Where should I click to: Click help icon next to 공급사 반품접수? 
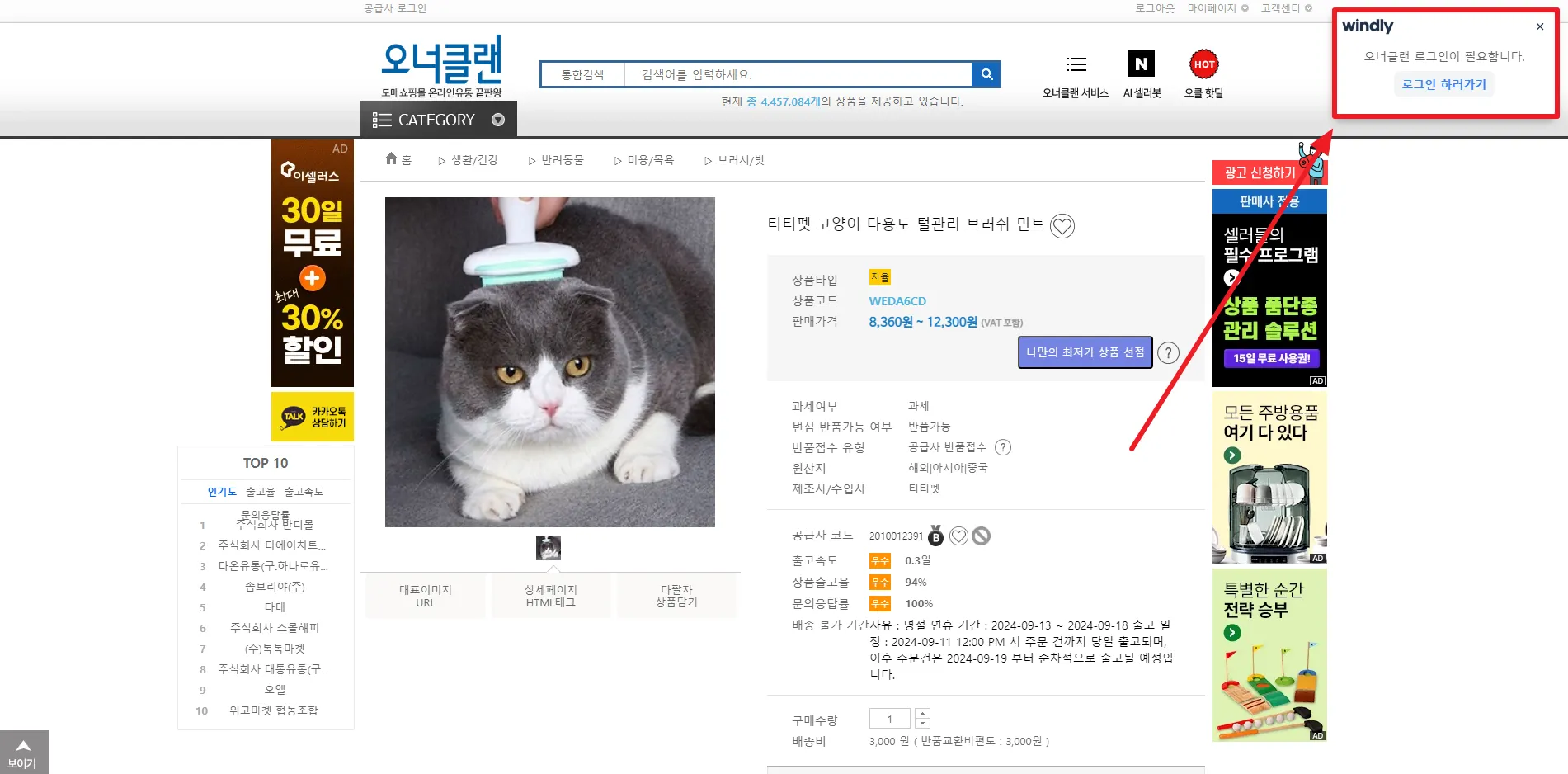(x=1003, y=447)
